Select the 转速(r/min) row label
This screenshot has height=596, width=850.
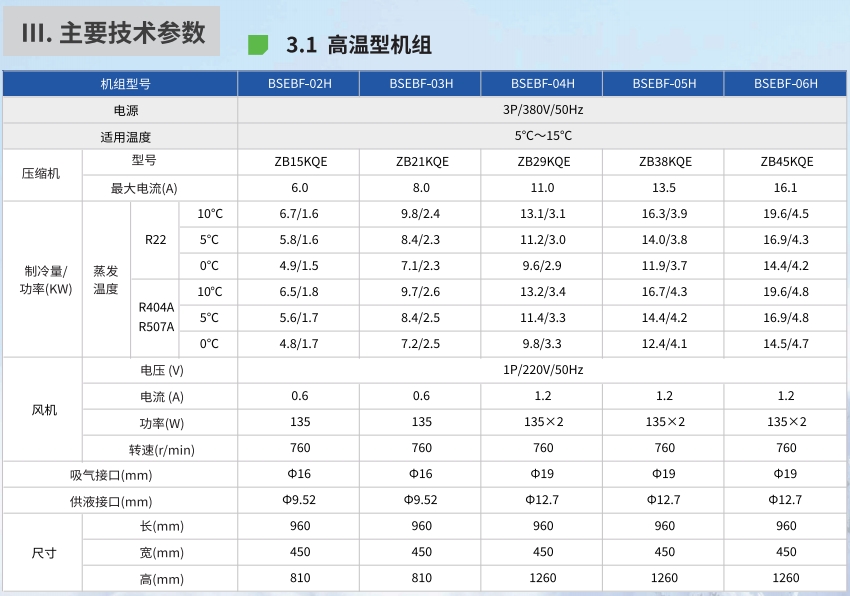click(161, 448)
